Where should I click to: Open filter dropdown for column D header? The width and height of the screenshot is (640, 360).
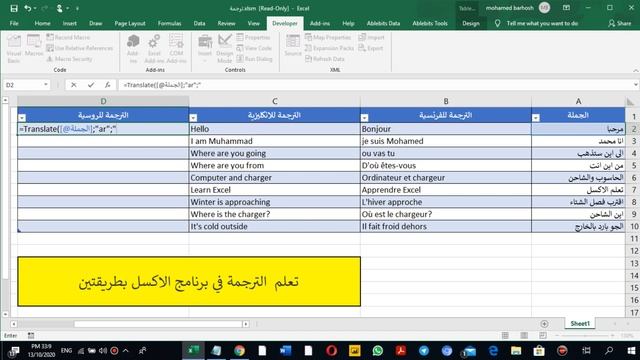[x=22, y=118]
